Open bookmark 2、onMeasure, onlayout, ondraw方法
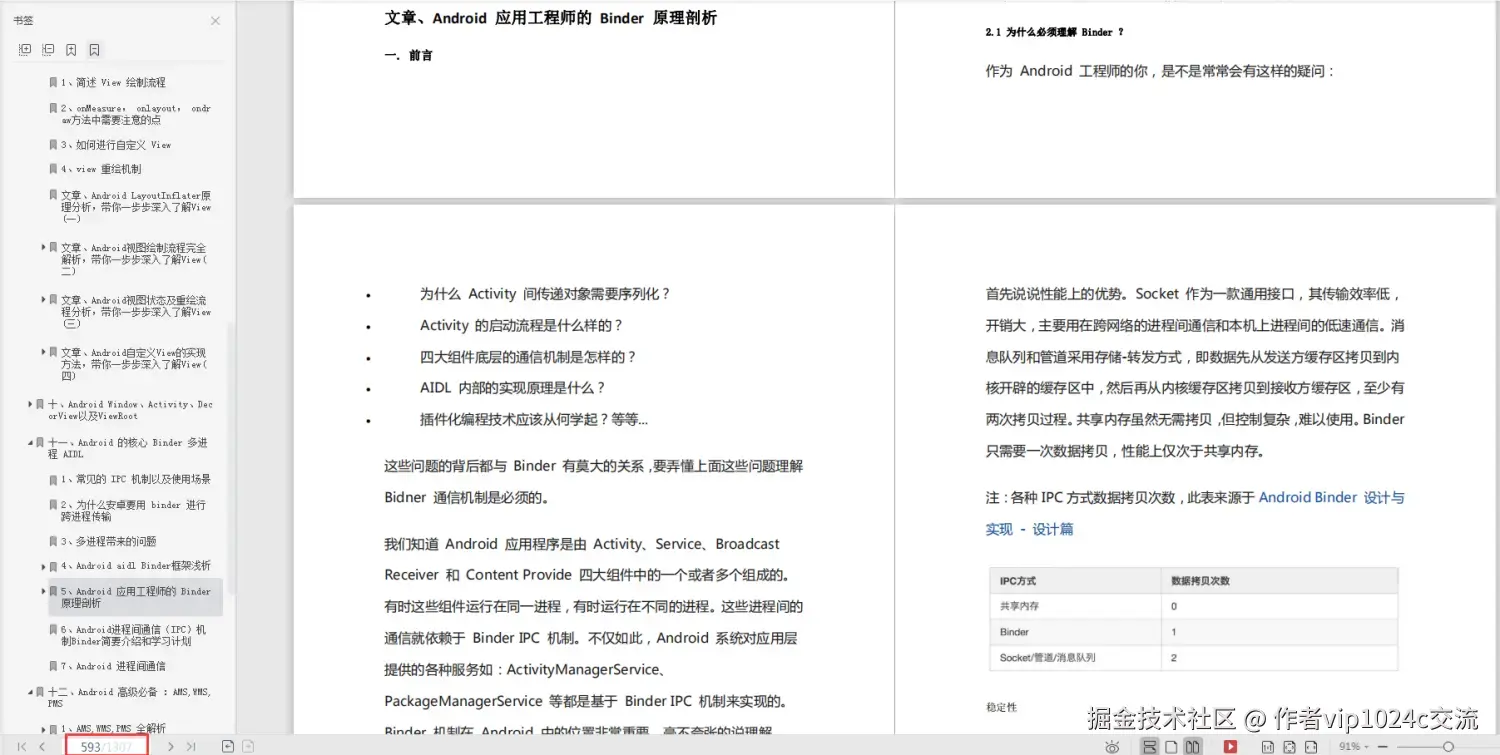Screen dimensions: 1500x755 tap(136, 114)
